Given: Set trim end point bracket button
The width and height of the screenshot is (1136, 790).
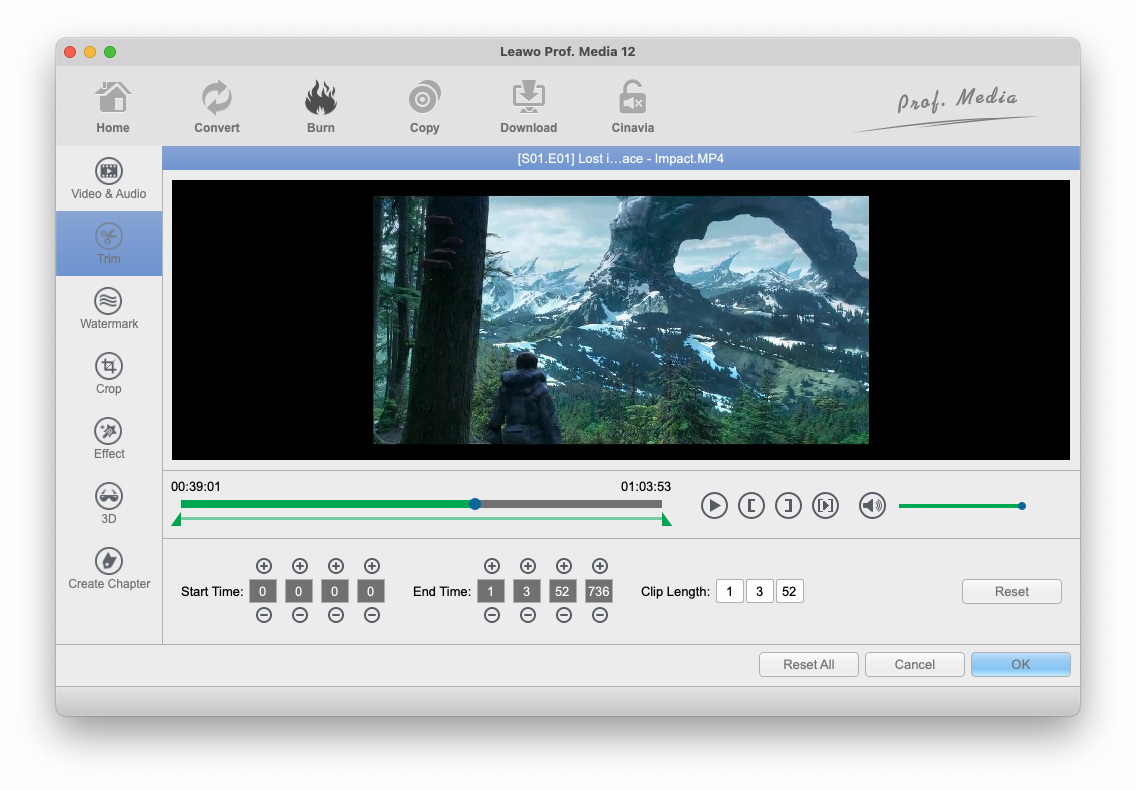Looking at the screenshot, I should (x=788, y=505).
